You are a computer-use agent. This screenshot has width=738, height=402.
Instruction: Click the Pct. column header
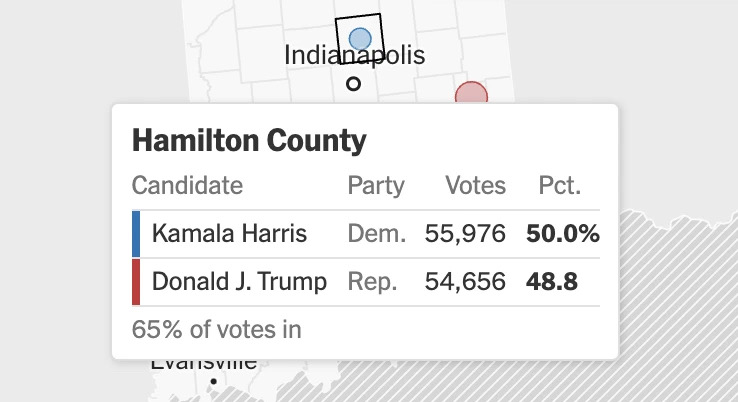[560, 185]
